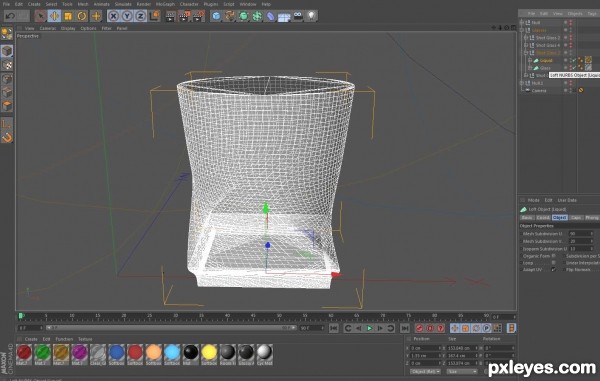Open the Create menu in main menu bar
Screen dimensions: 600x381
pyautogui.click(x=34, y=4)
